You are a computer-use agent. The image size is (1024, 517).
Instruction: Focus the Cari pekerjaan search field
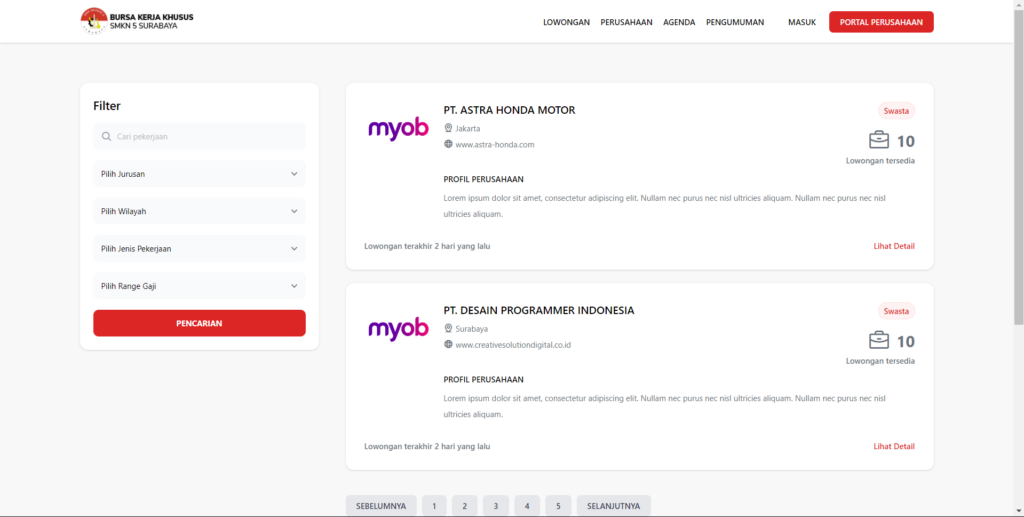click(x=199, y=136)
